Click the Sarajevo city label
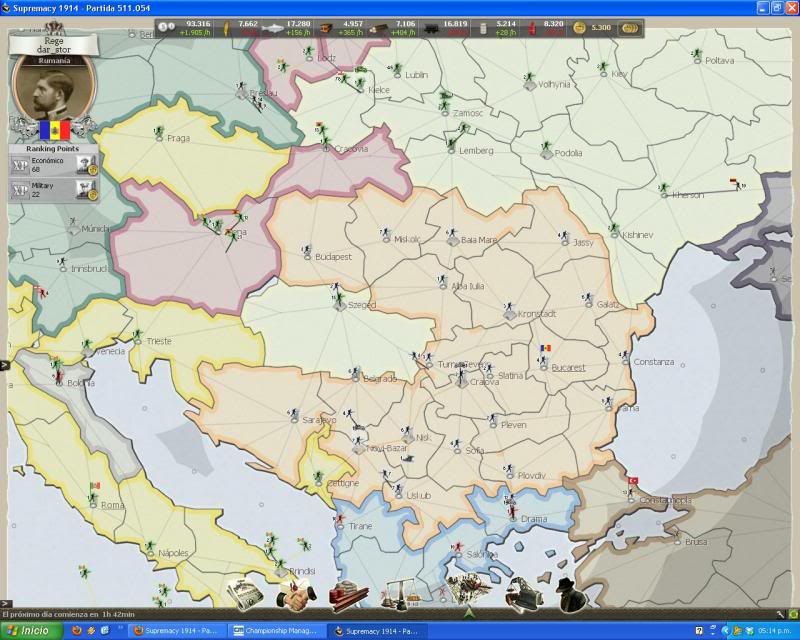Image resolution: width=800 pixels, height=640 pixels. pos(319,420)
